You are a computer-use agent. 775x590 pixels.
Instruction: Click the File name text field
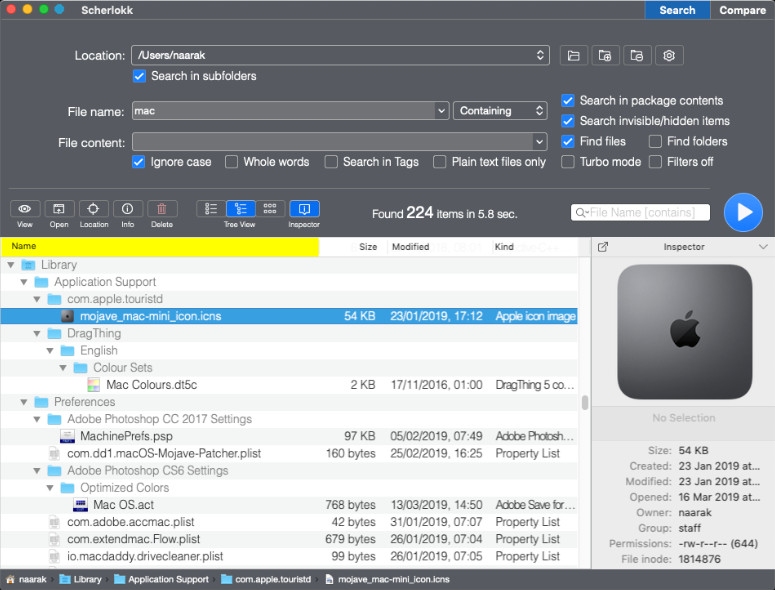click(284, 111)
